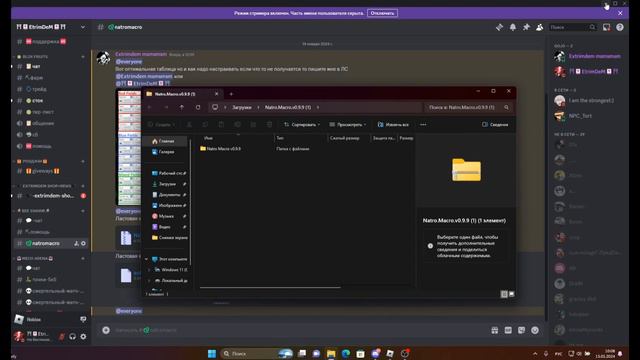Mute the microphone in Discord user panel
Viewport: 640px width, 360px height.
point(62,336)
